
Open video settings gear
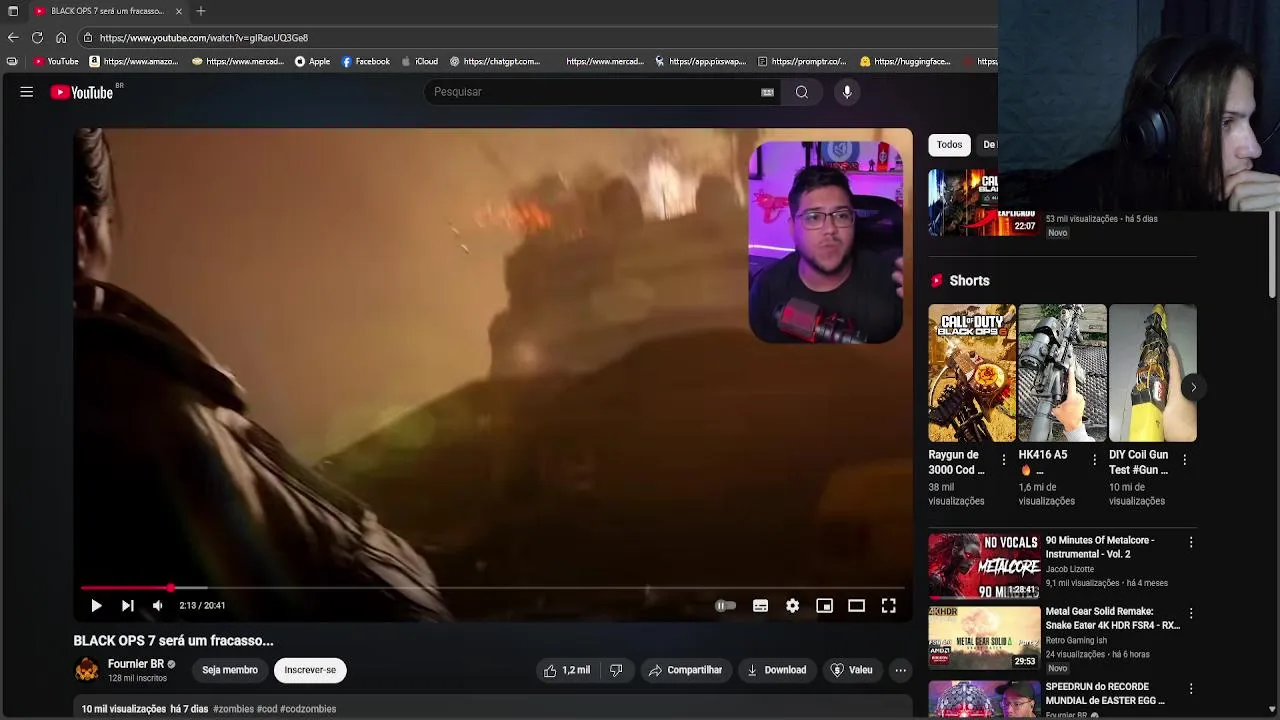(793, 605)
